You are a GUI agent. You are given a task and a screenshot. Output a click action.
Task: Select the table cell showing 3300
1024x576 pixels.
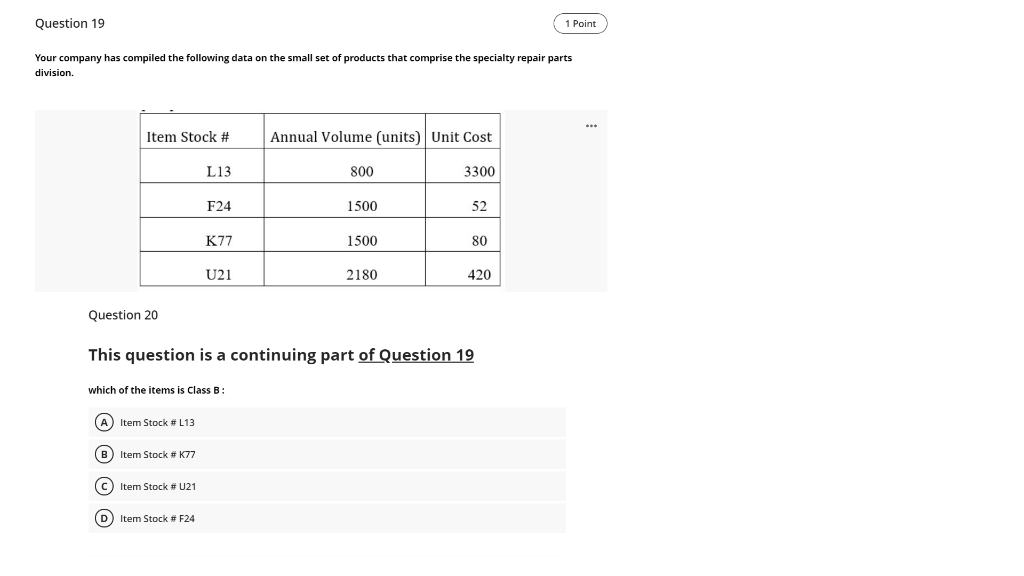(x=478, y=171)
